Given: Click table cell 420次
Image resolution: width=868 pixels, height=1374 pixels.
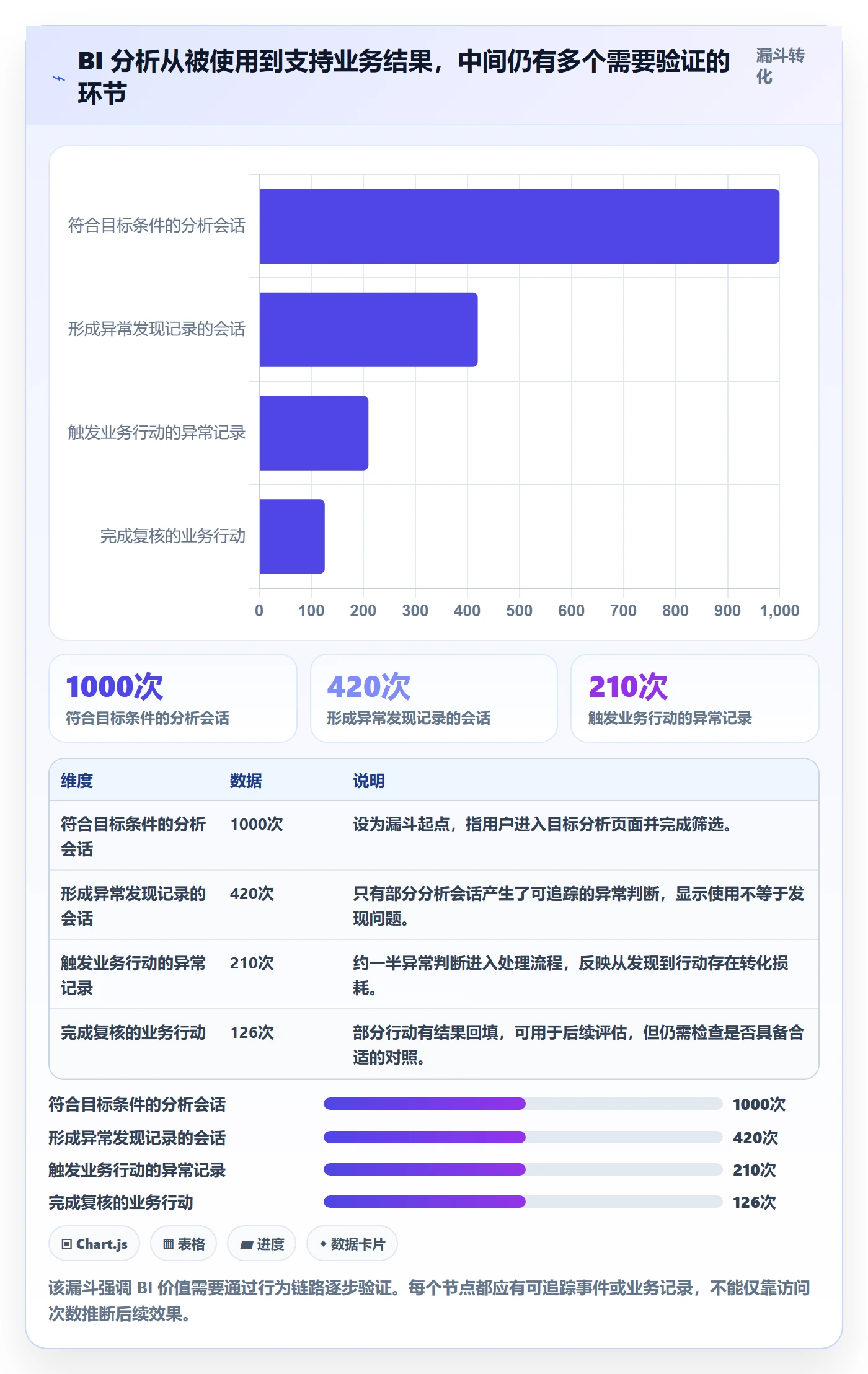Looking at the screenshot, I should tap(252, 893).
